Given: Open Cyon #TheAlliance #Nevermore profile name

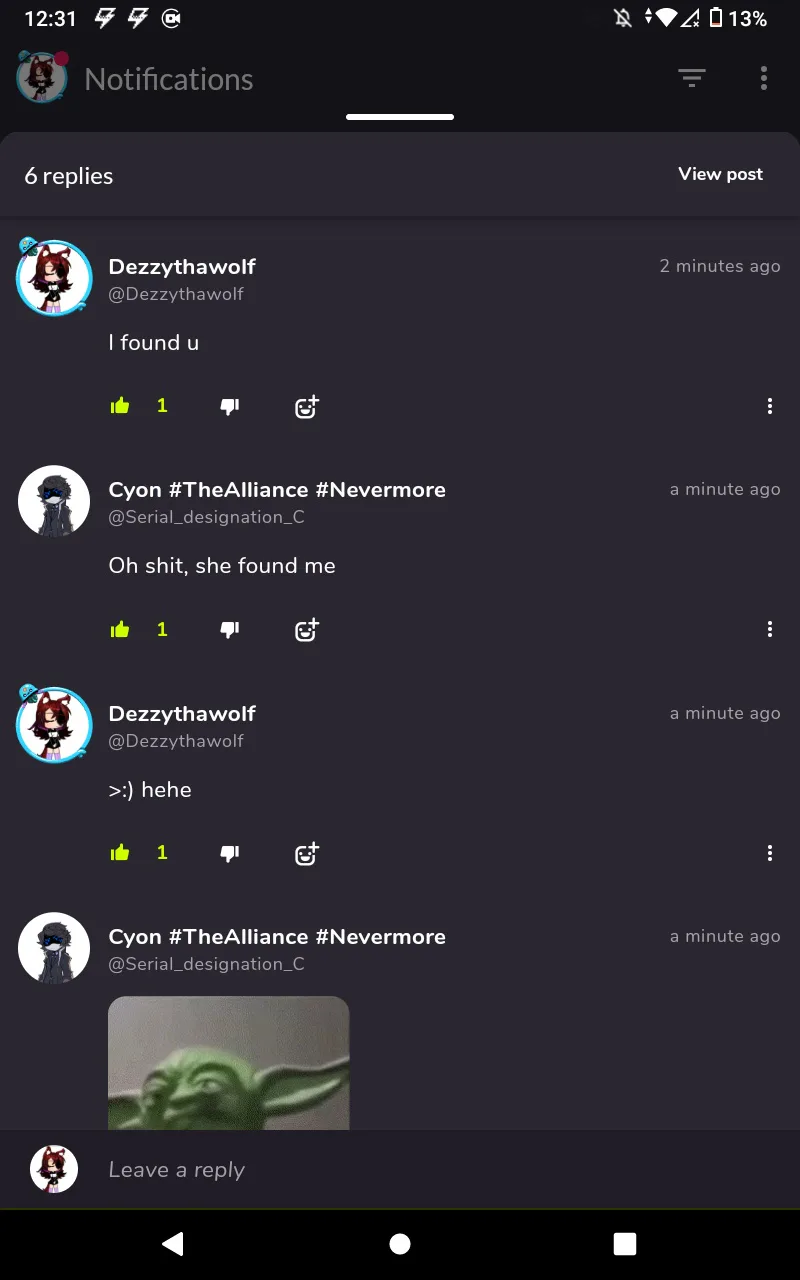Looking at the screenshot, I should (x=277, y=490).
